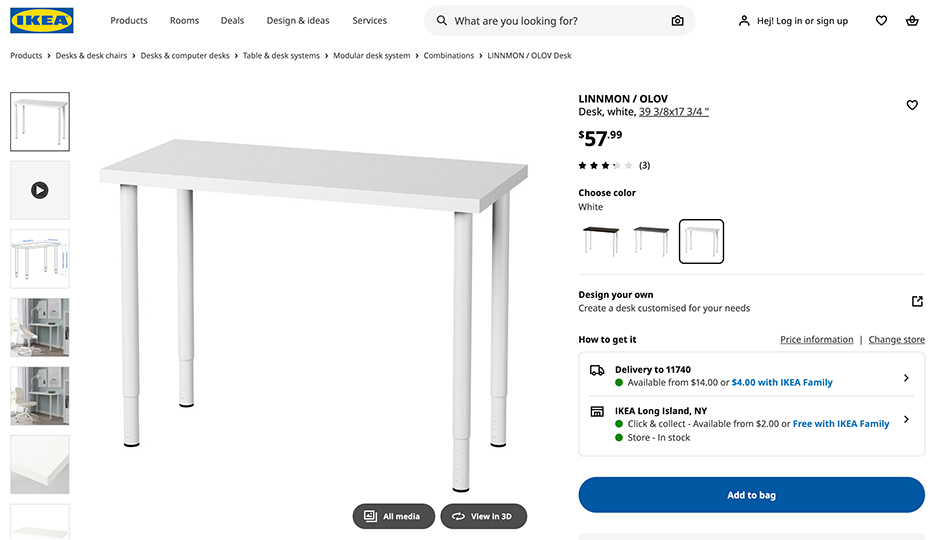Open the Deals menu item
936x540 pixels.
pyautogui.click(x=232, y=20)
